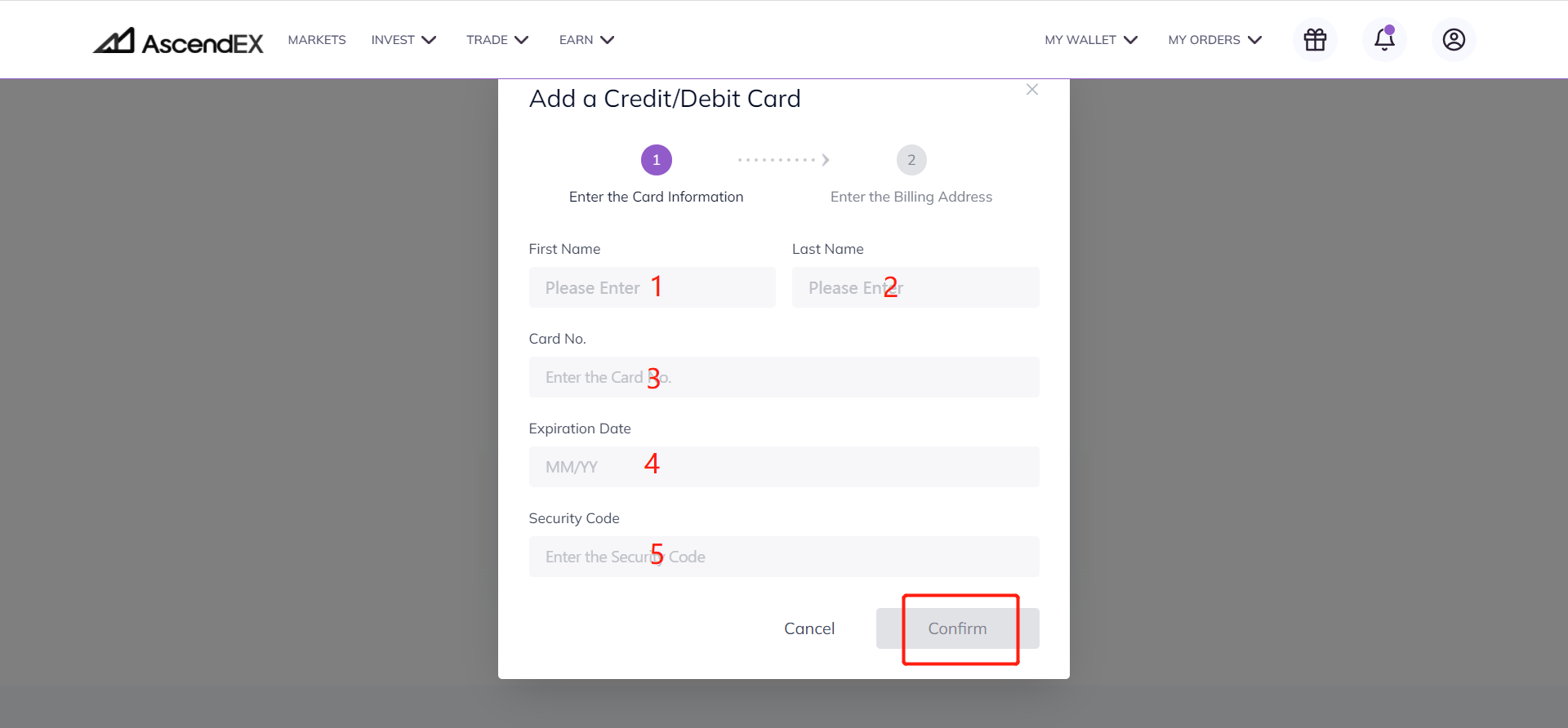Focus the First Name field
The height and width of the screenshot is (728, 1568).
click(x=653, y=287)
